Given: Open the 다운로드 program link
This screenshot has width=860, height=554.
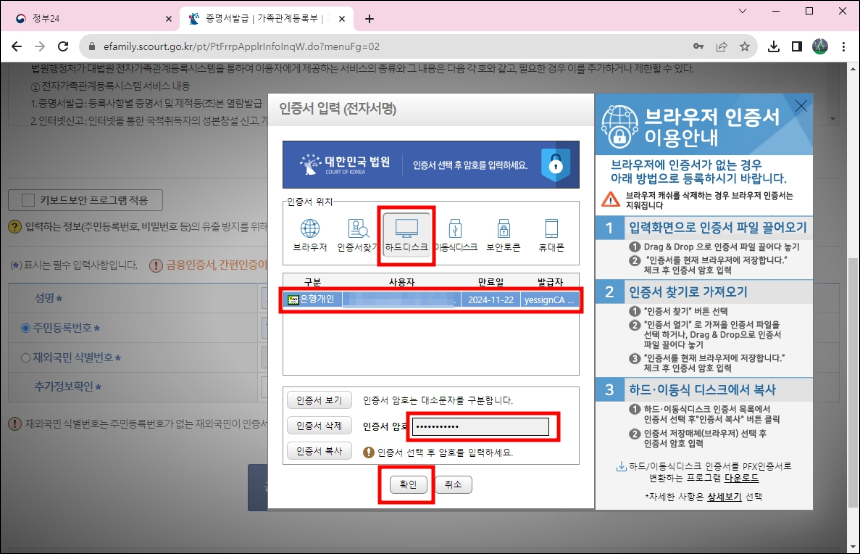Looking at the screenshot, I should 742,478.
